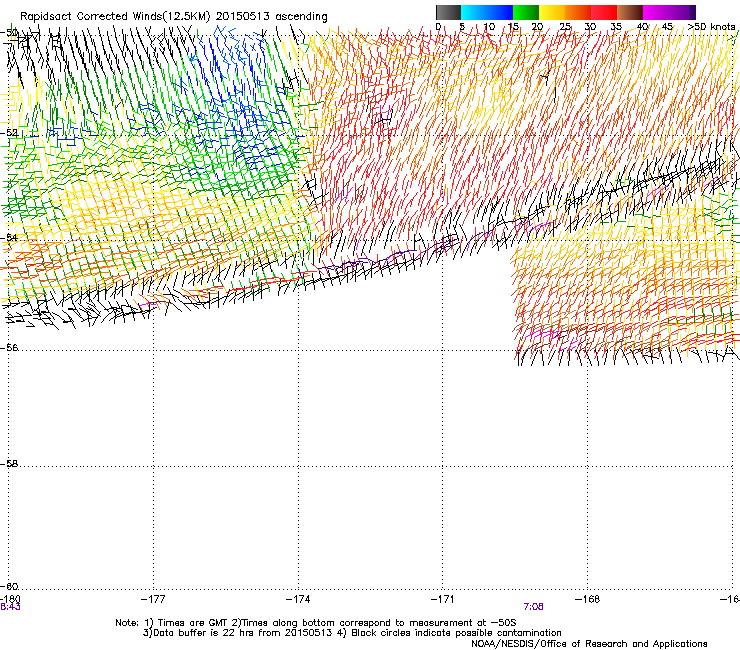Click the latitude label '-60'
Viewport: 740px width, 650px height.
coord(9,586)
